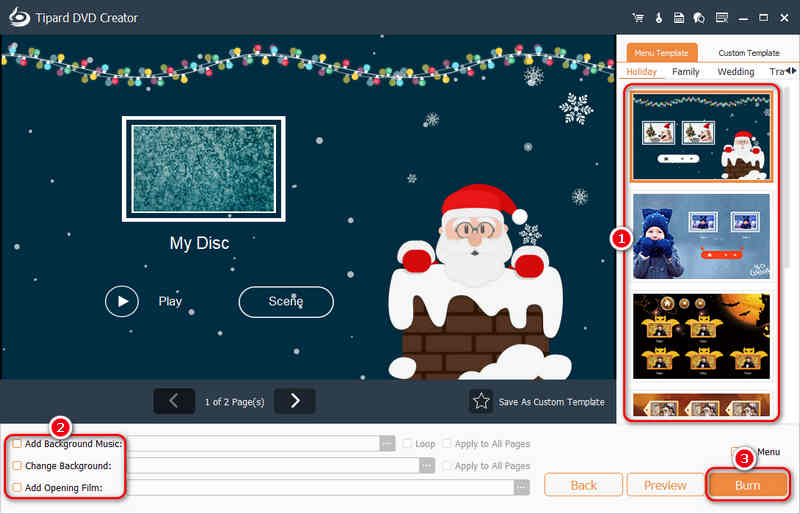Image resolution: width=800 pixels, height=514 pixels.
Task: Select the Family category tab
Action: click(686, 72)
